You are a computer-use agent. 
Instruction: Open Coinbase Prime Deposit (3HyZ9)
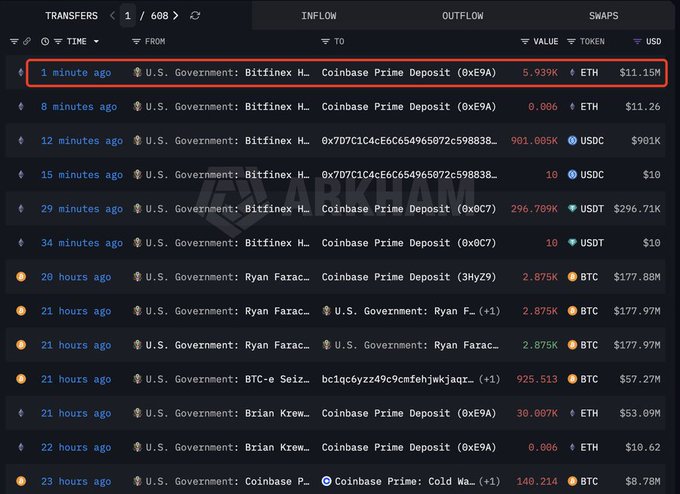tap(409, 277)
